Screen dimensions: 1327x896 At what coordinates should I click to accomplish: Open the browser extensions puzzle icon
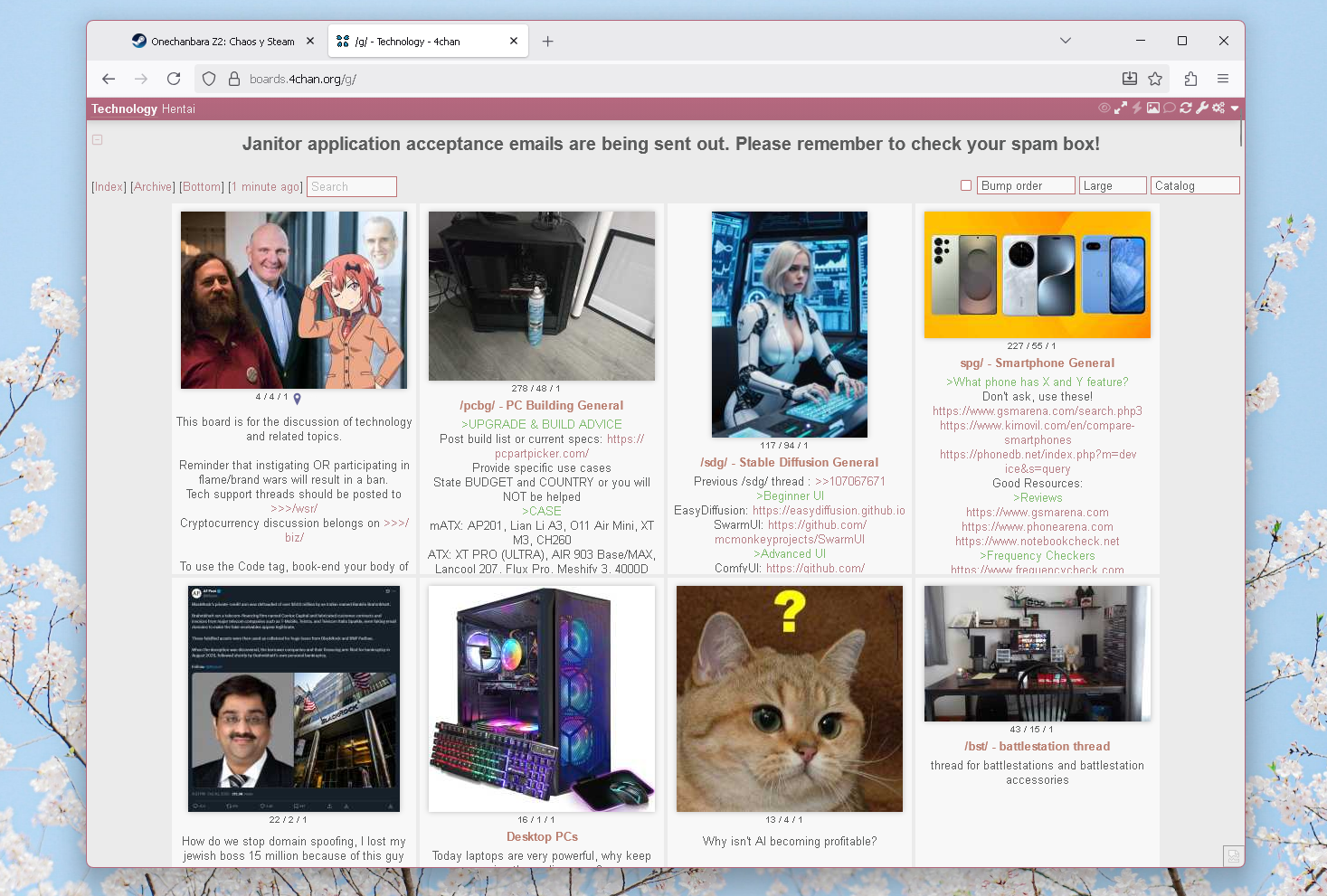pyautogui.click(x=1190, y=79)
